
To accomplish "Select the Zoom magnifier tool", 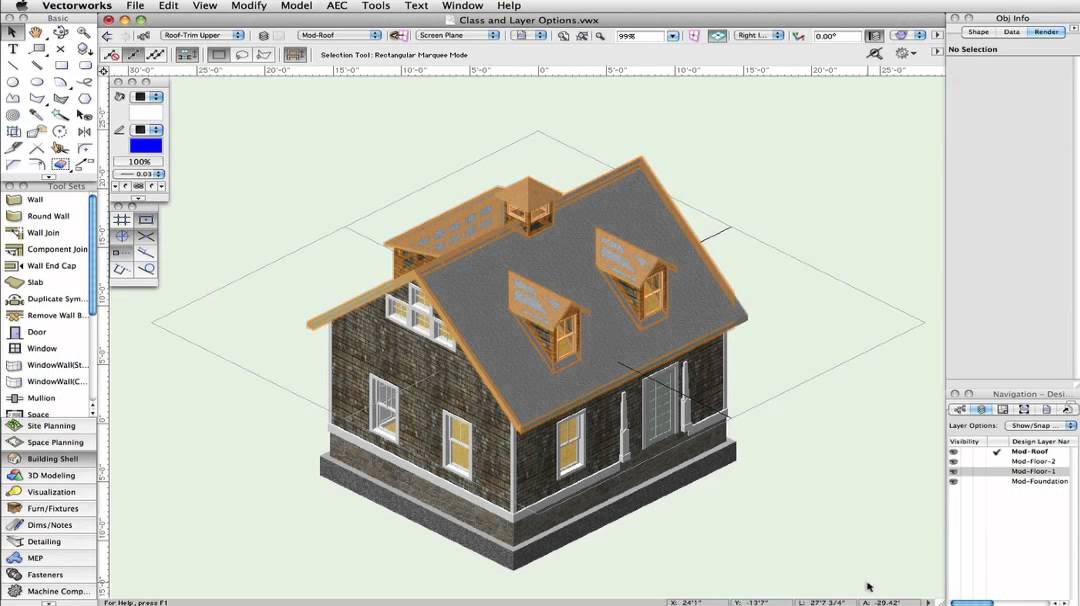I will (84, 32).
